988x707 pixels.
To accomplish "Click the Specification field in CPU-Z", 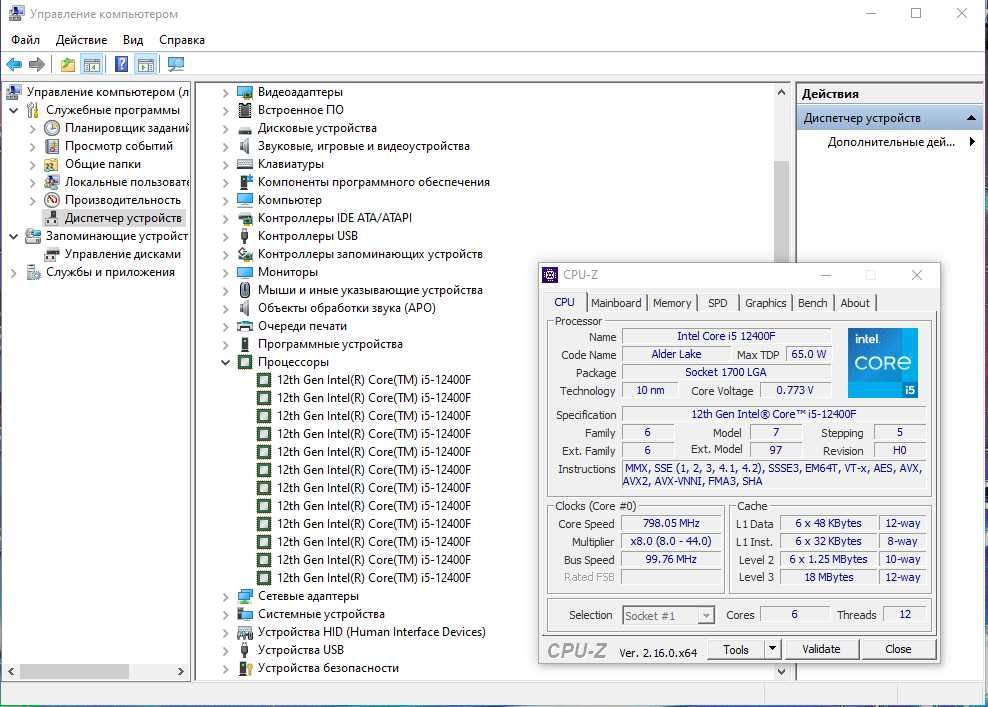I will (774, 414).
